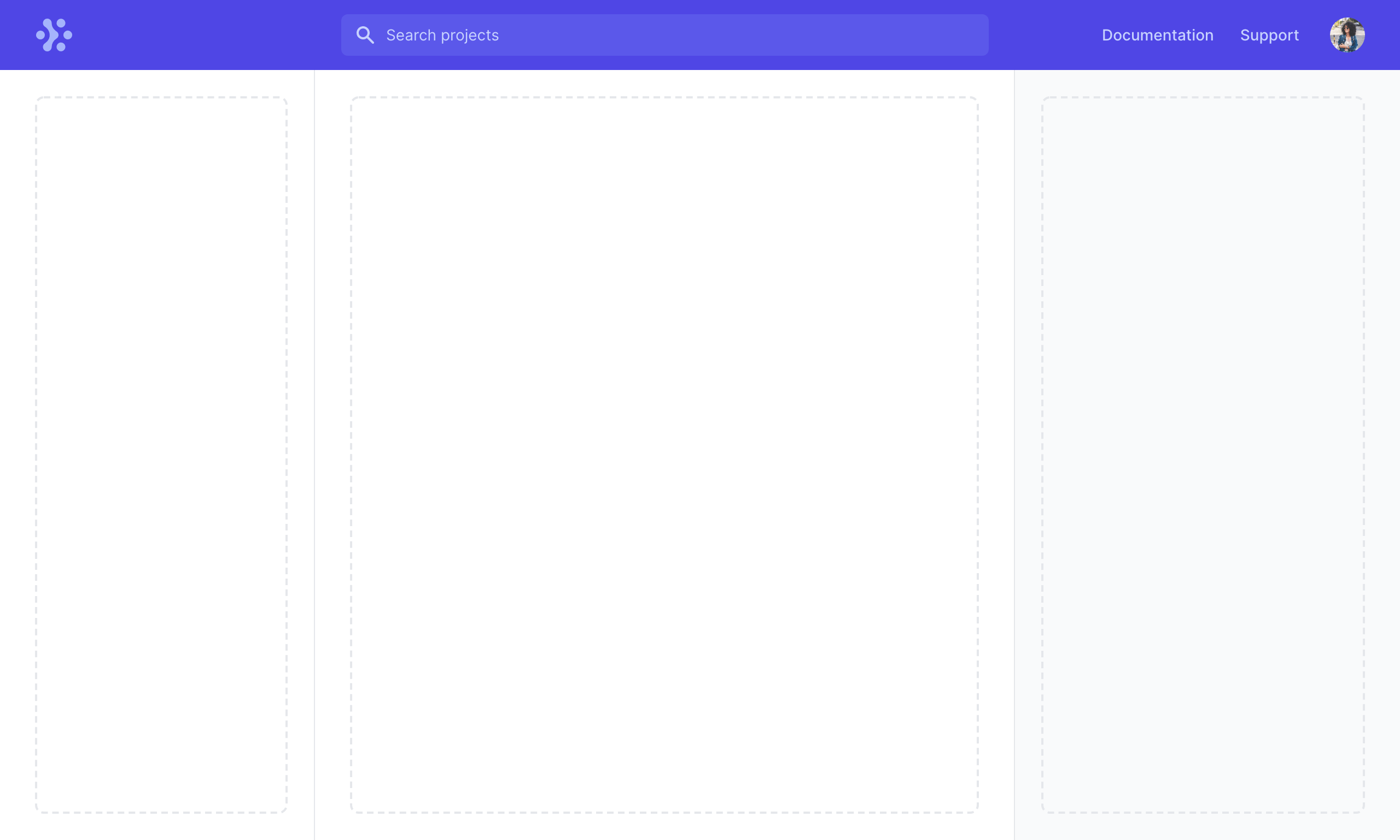
Task: Click the right gray dashed placeholder panel
Action: pos(1203,454)
